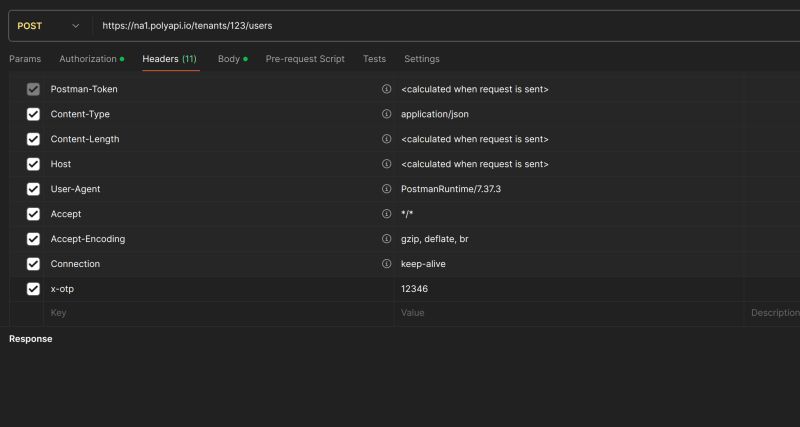800x427 pixels.
Task: Uncheck the User-Agent header checkbox
Action: click(x=33, y=189)
